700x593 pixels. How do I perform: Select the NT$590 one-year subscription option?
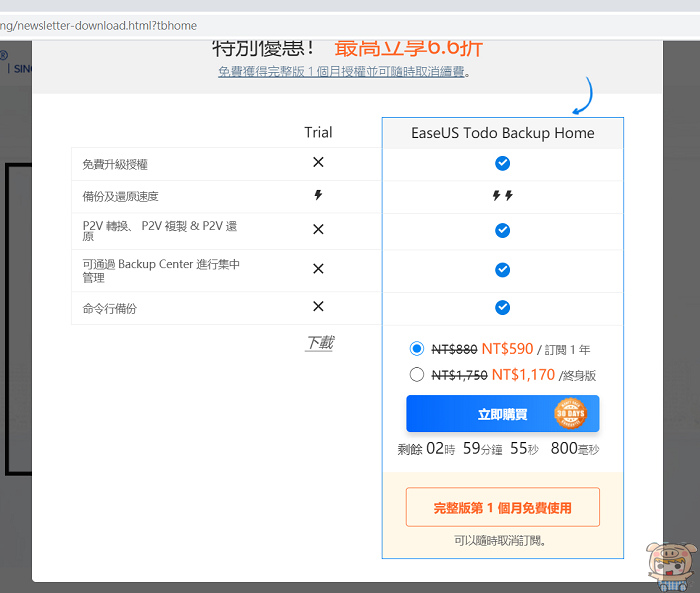[417, 349]
